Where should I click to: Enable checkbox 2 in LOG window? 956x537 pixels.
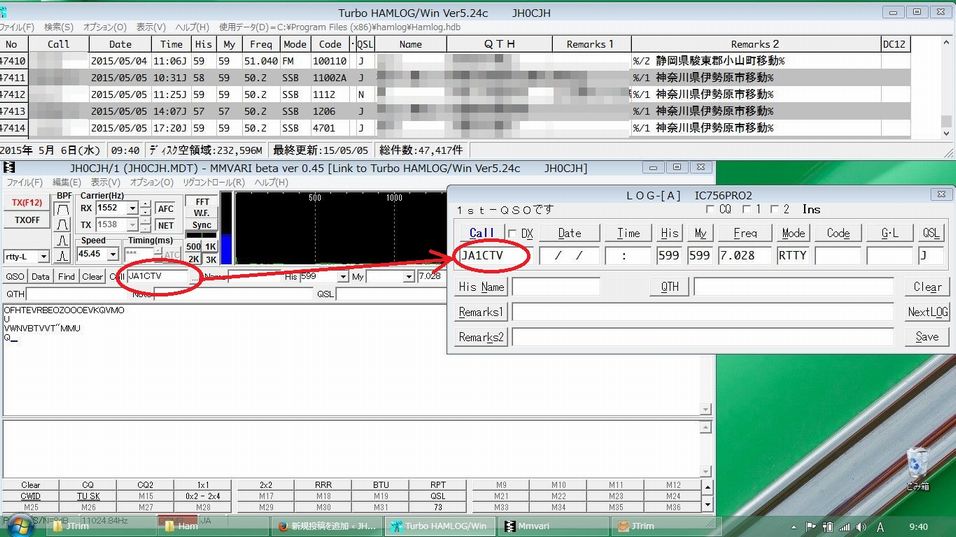point(774,209)
